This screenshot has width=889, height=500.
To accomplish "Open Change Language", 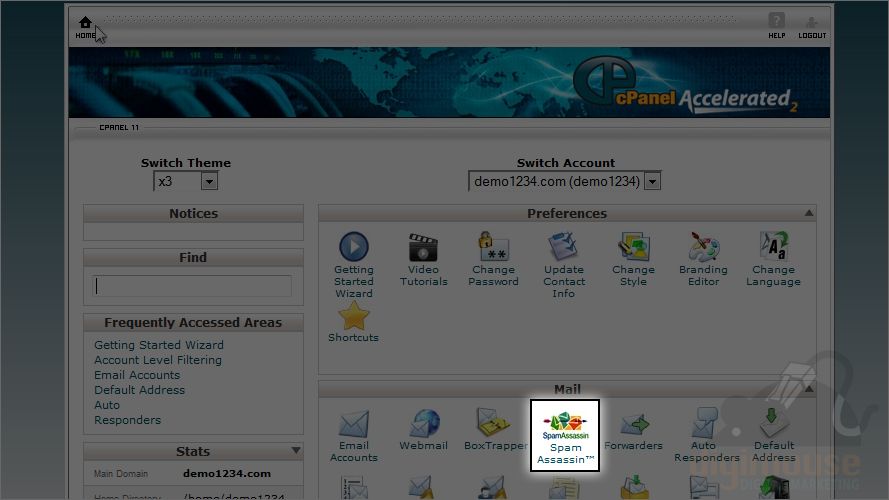I will tap(773, 260).
